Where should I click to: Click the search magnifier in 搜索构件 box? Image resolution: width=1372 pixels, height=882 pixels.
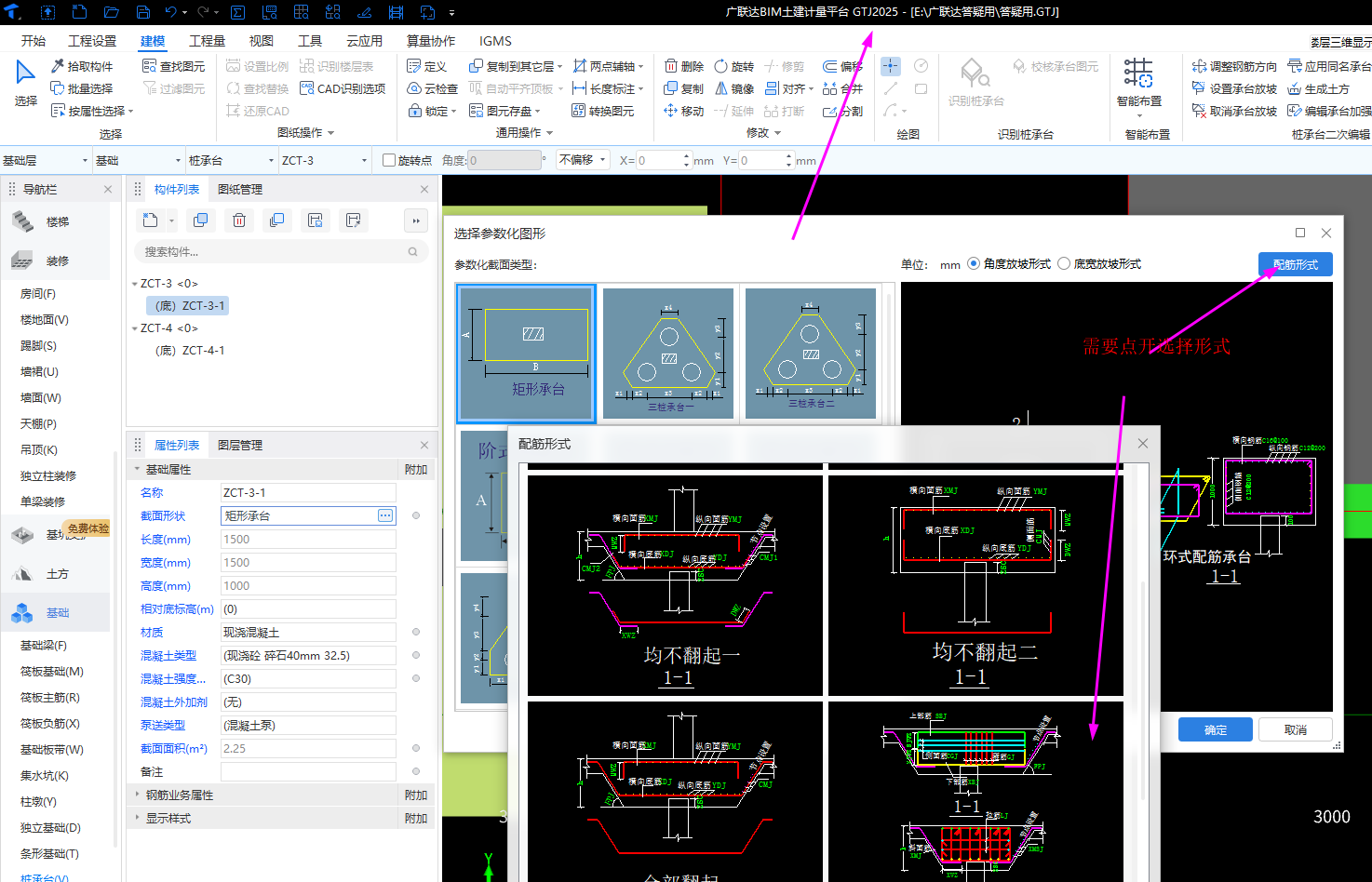pyautogui.click(x=412, y=251)
